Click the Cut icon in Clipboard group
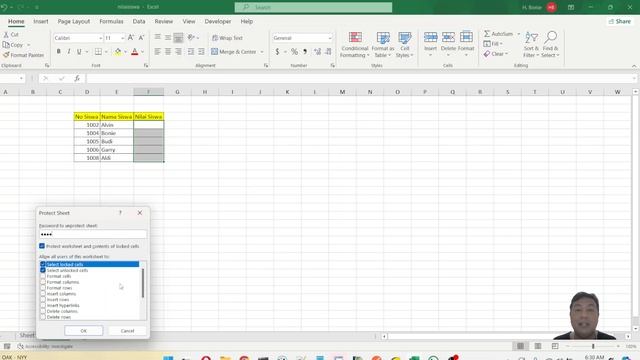The width and height of the screenshot is (640, 360). tap(6, 35)
